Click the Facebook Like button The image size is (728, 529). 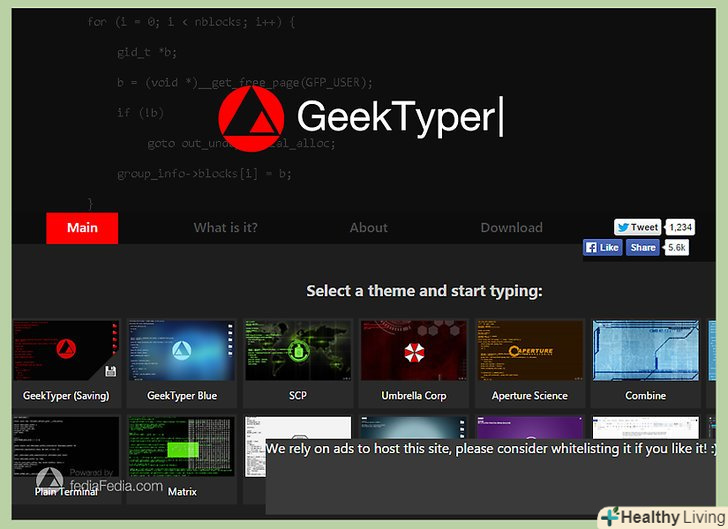602,248
